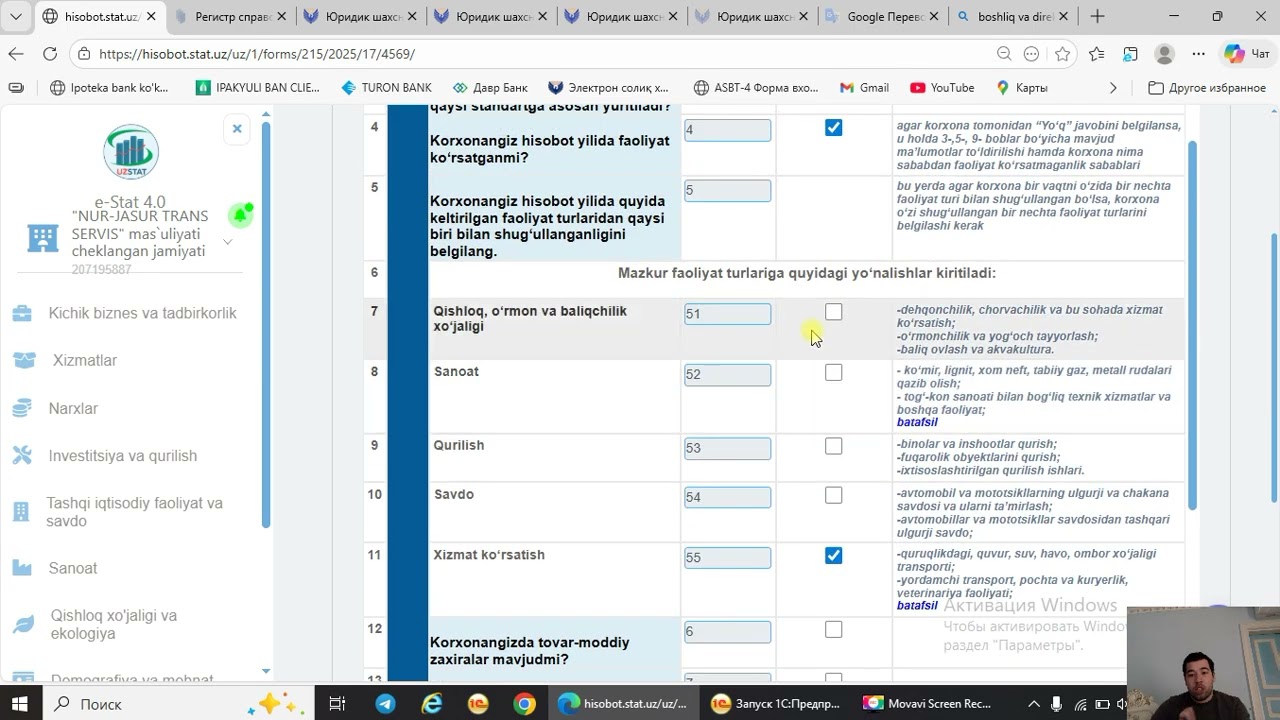Screen dimensions: 1280x720
Task: Open browser Favorites list icon
Action: (x=1097, y=54)
